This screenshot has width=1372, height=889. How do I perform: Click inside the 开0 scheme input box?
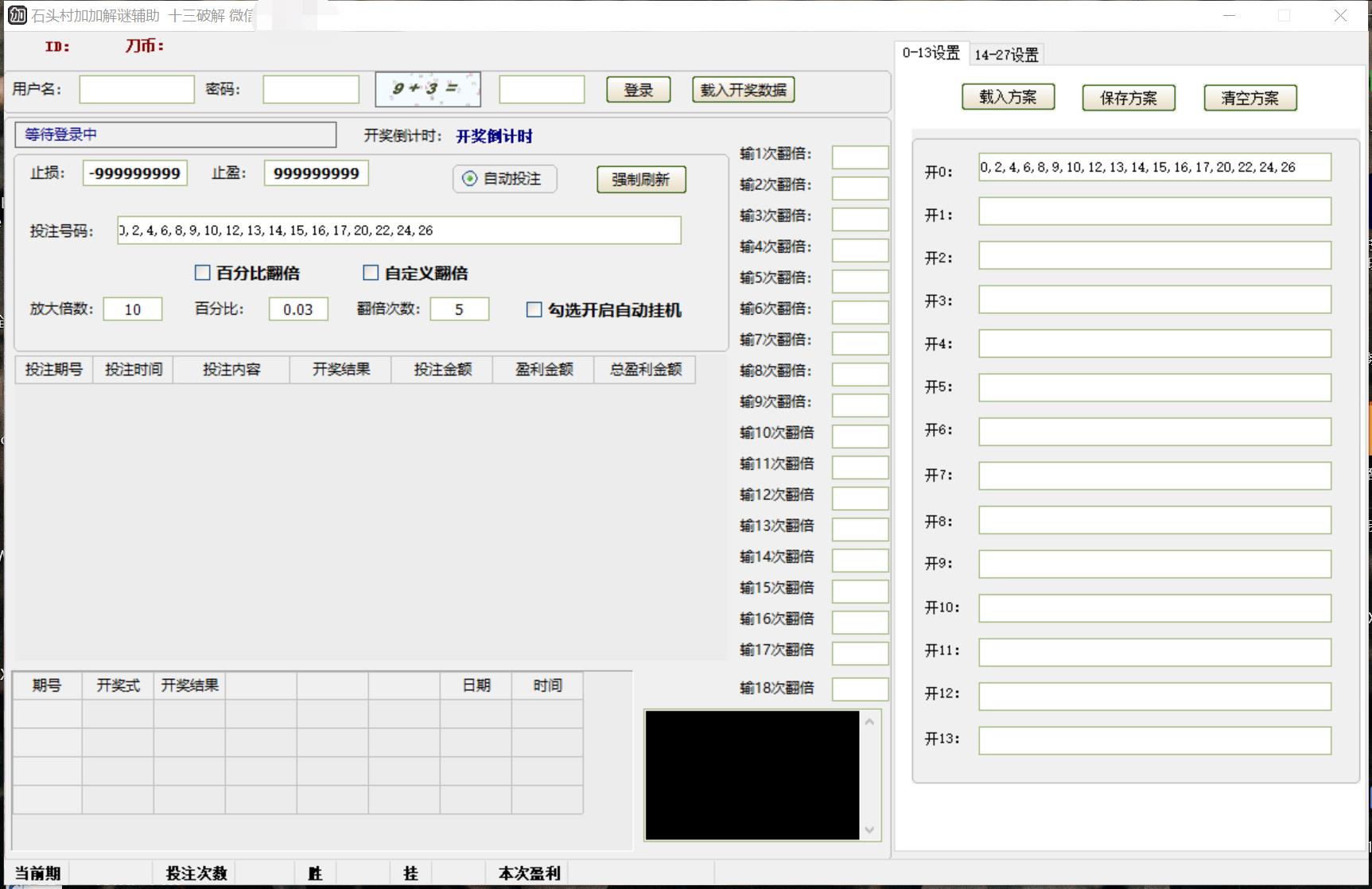(x=1154, y=167)
